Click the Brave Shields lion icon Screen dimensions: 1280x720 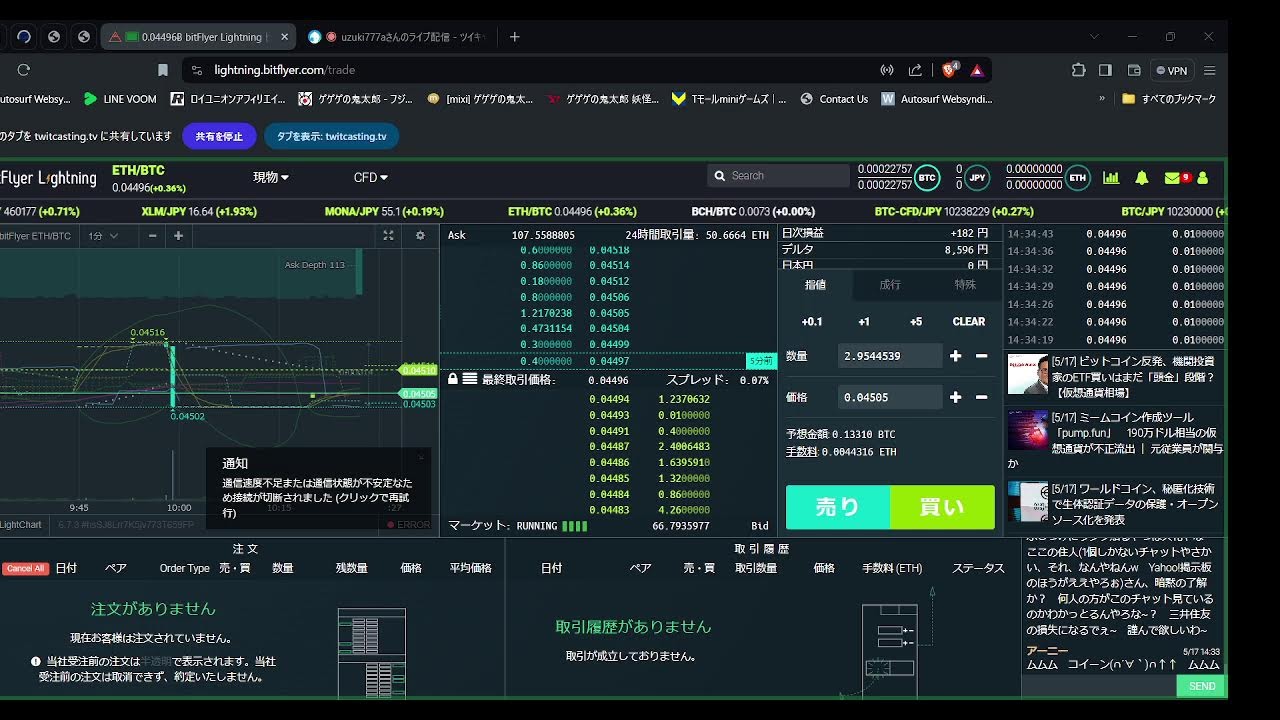[948, 70]
